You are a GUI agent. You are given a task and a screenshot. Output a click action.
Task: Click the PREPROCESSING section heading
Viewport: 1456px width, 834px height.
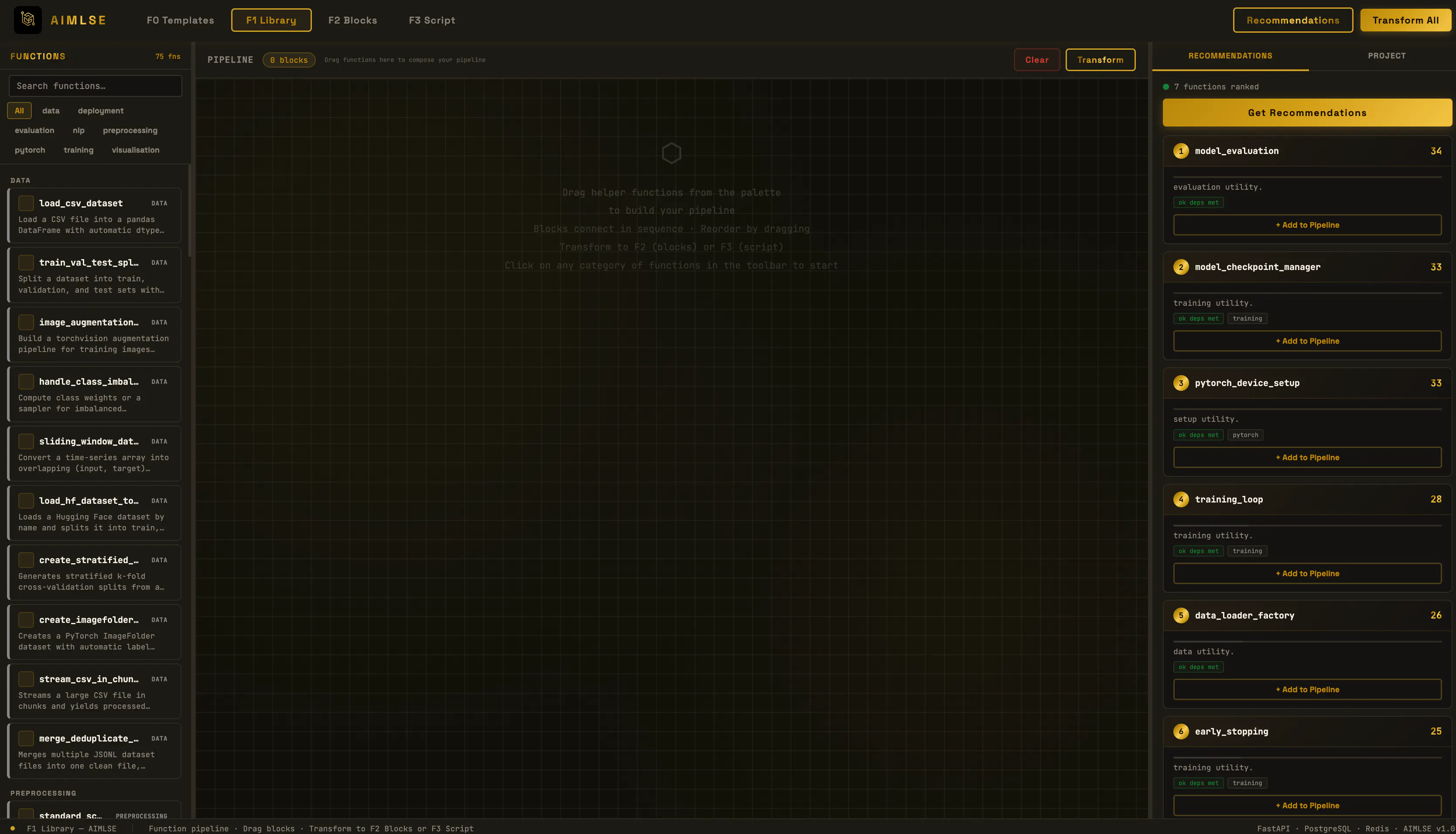pyautogui.click(x=43, y=793)
